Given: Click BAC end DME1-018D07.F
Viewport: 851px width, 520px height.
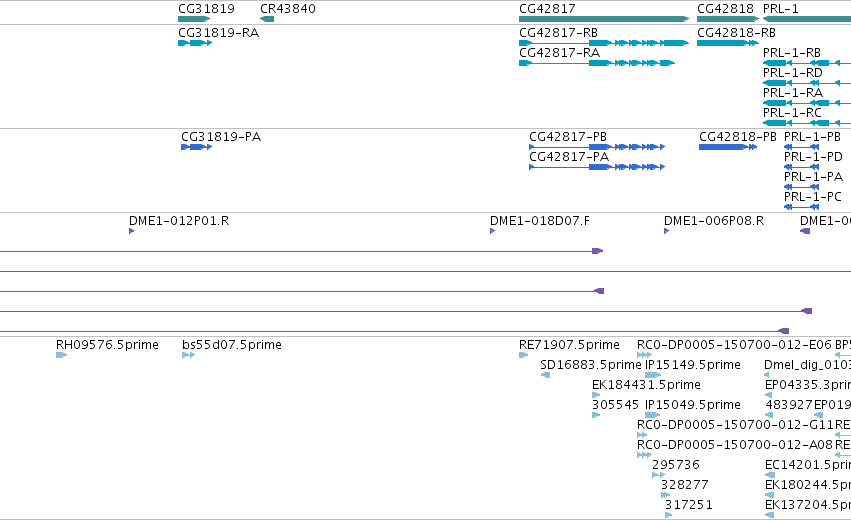Looking at the screenshot, I should (x=539, y=221).
